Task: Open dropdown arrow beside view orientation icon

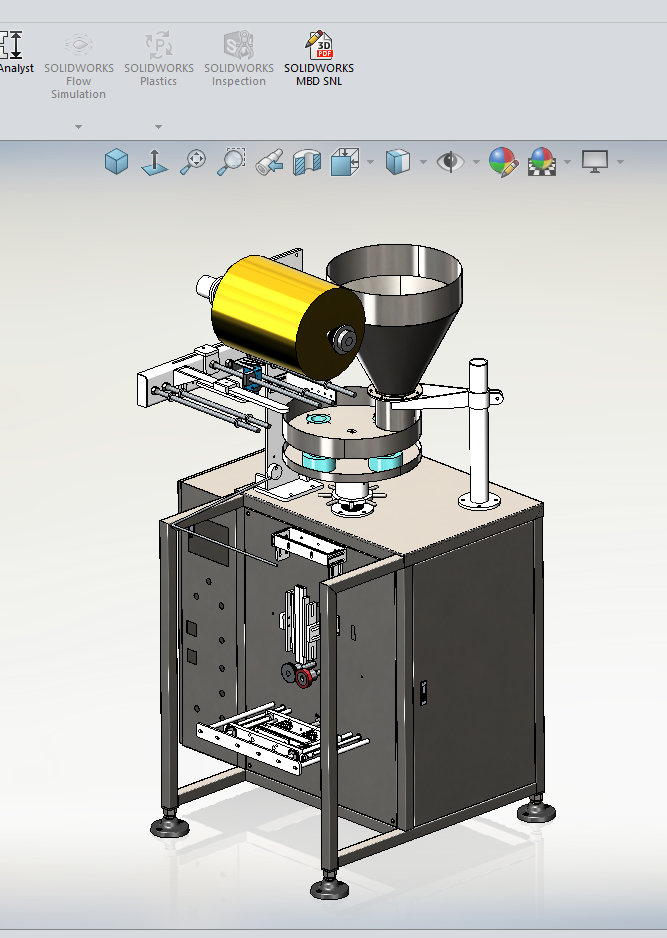Action: coord(370,162)
